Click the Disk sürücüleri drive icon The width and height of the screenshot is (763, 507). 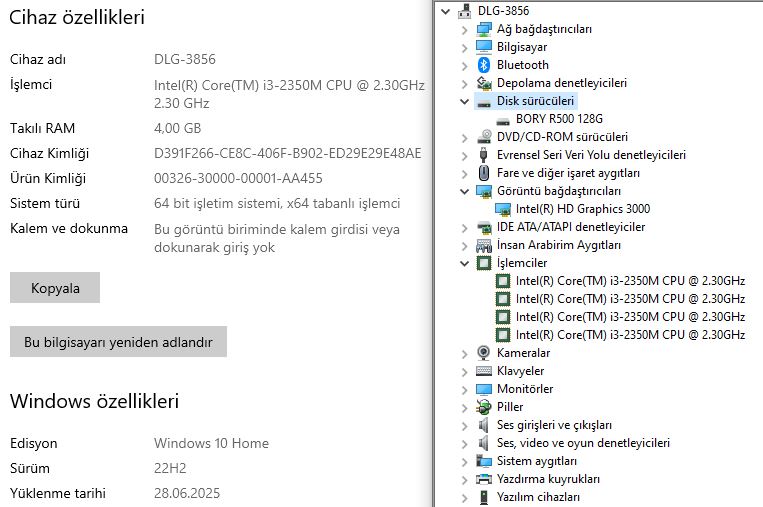pos(484,103)
